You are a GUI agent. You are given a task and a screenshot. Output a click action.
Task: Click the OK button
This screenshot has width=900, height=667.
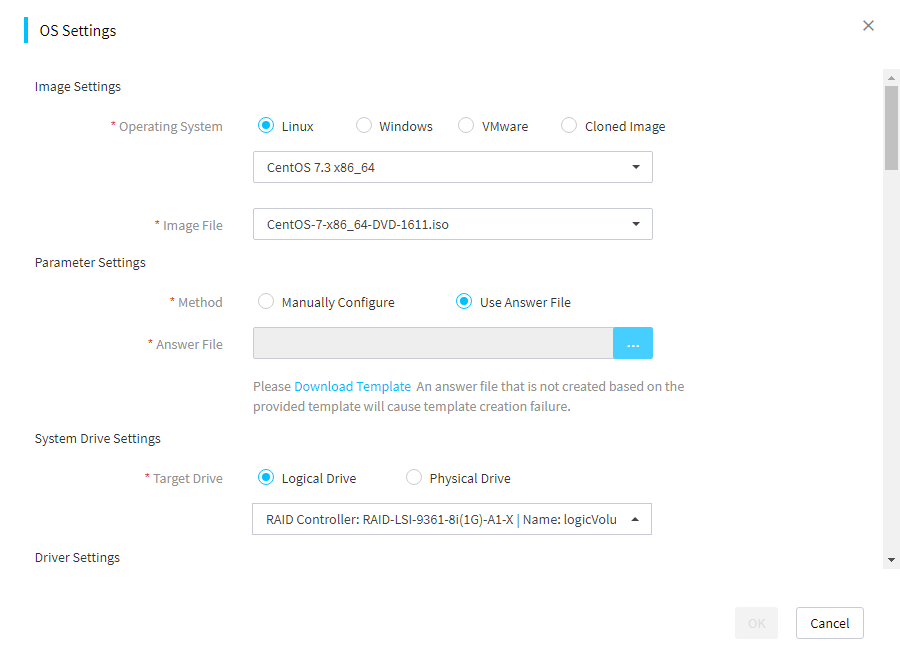(x=757, y=623)
